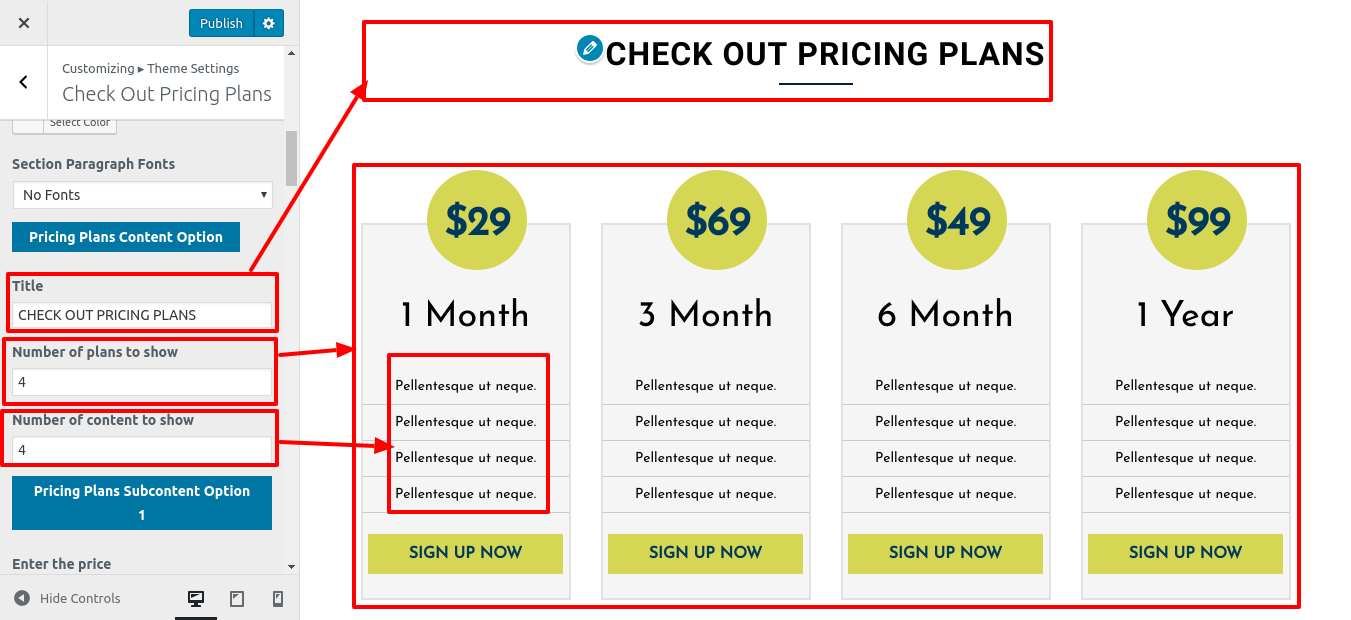Go back using the left chevron

point(24,82)
